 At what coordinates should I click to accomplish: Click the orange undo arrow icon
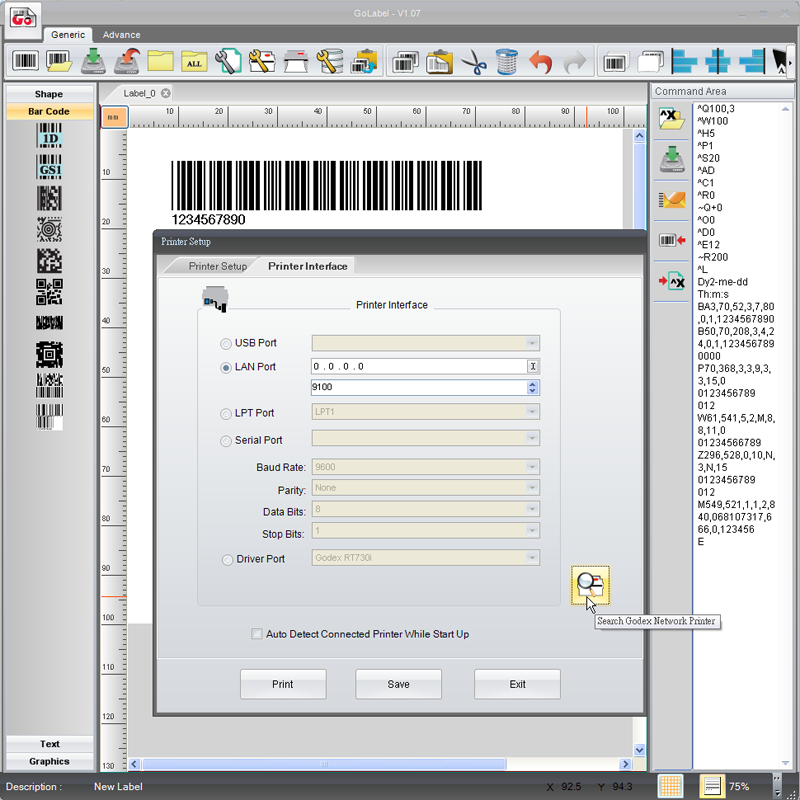[x=540, y=62]
